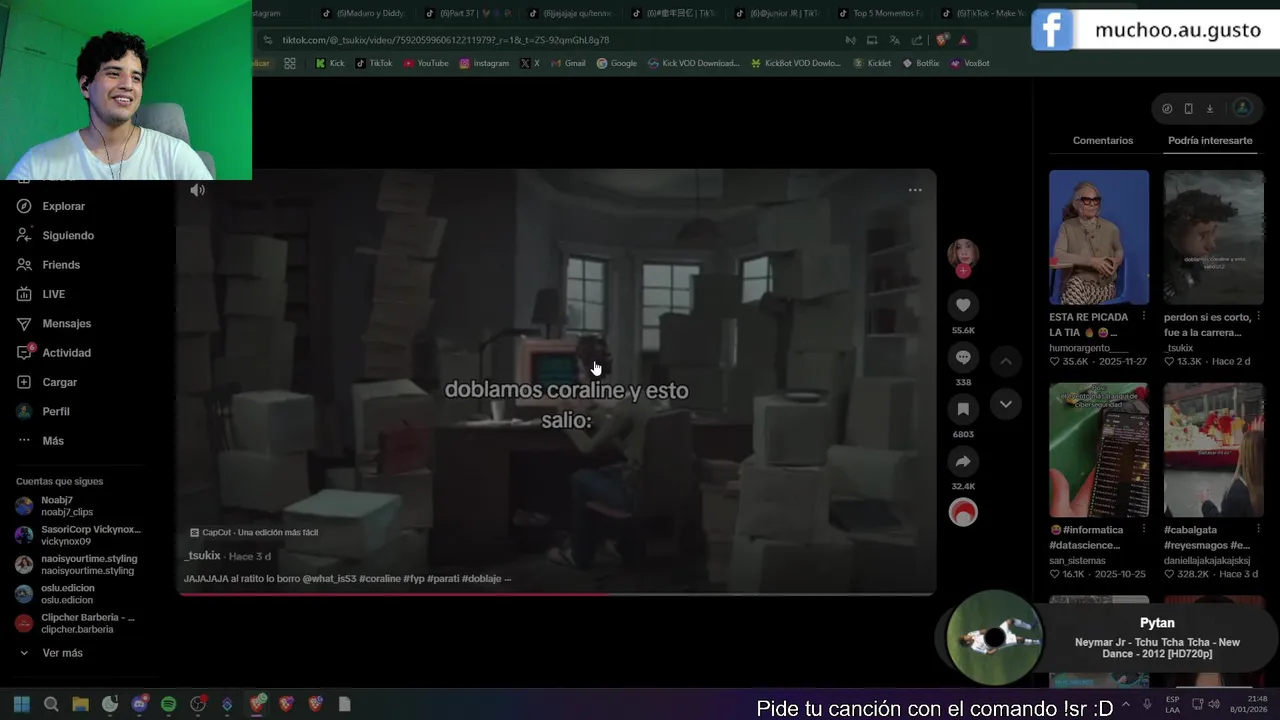
Task: Open options for ESTA RE PICADA video
Action: pos(1143,317)
